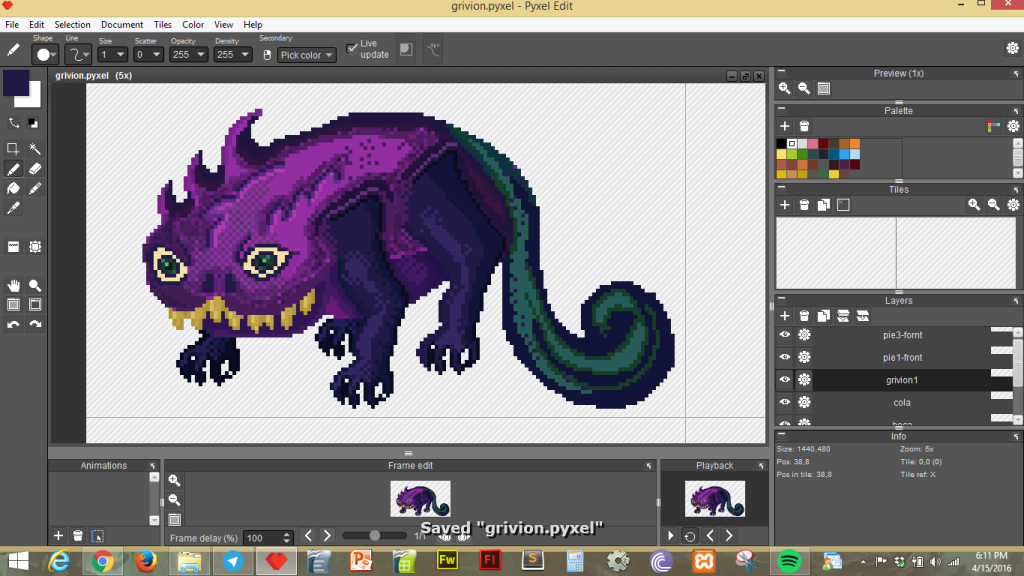Choose the Eyedropper color picker tool

(x=14, y=208)
